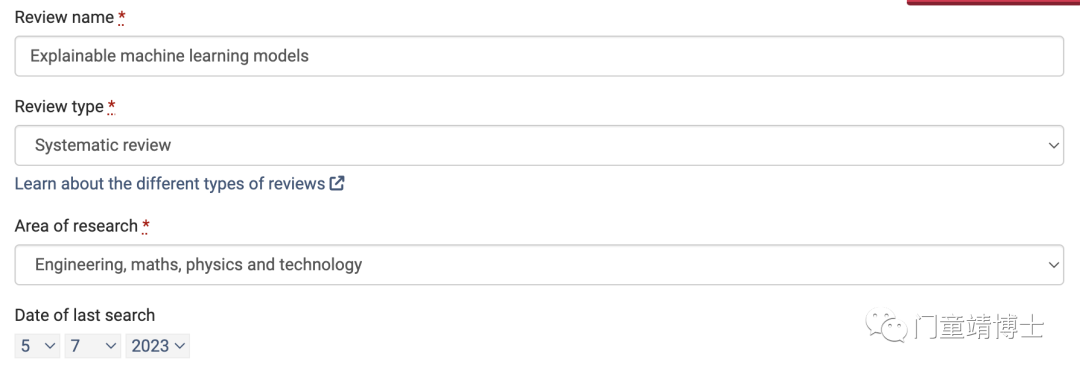Click the Review type field label
This screenshot has width=1080, height=374.
(x=59, y=107)
